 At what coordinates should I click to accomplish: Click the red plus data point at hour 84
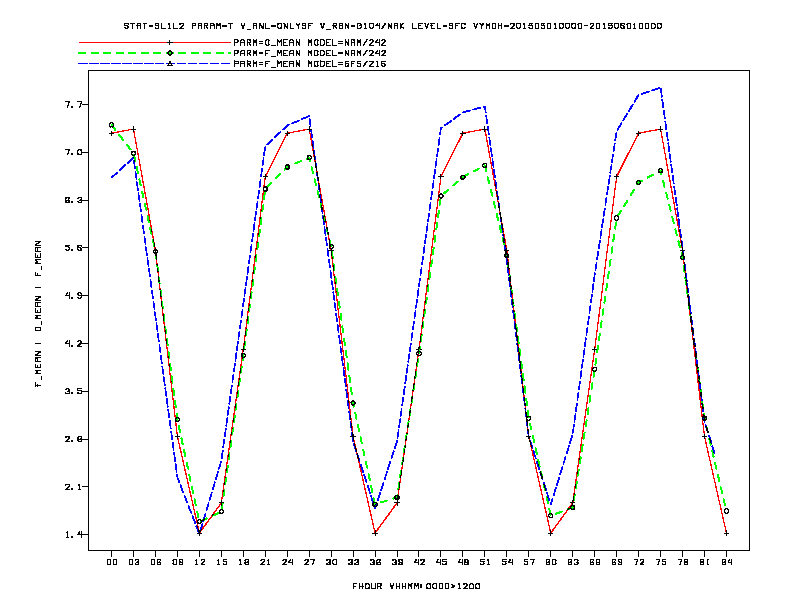pyautogui.click(x=726, y=533)
